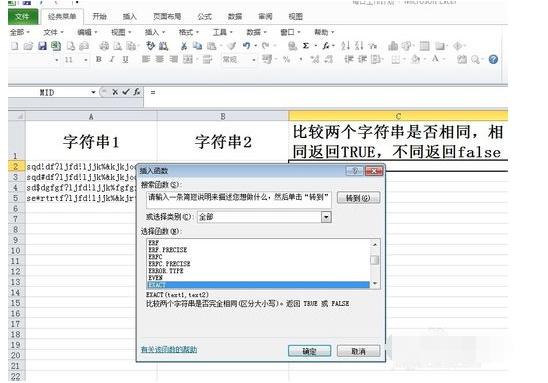This screenshot has width=548, height=383.
Task: Click the dialog title bar question mark button
Action: [x=355, y=171]
